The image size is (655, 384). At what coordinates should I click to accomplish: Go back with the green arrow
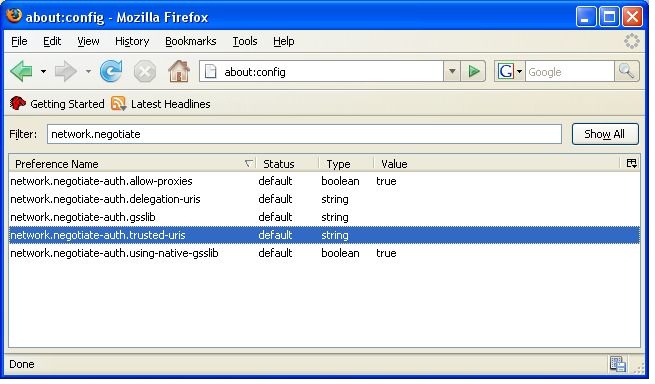[22, 71]
